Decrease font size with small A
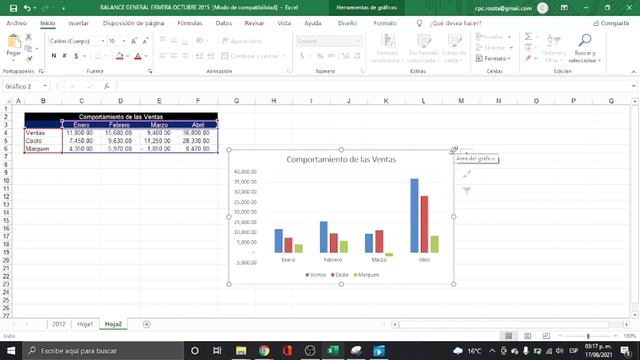 (145, 41)
